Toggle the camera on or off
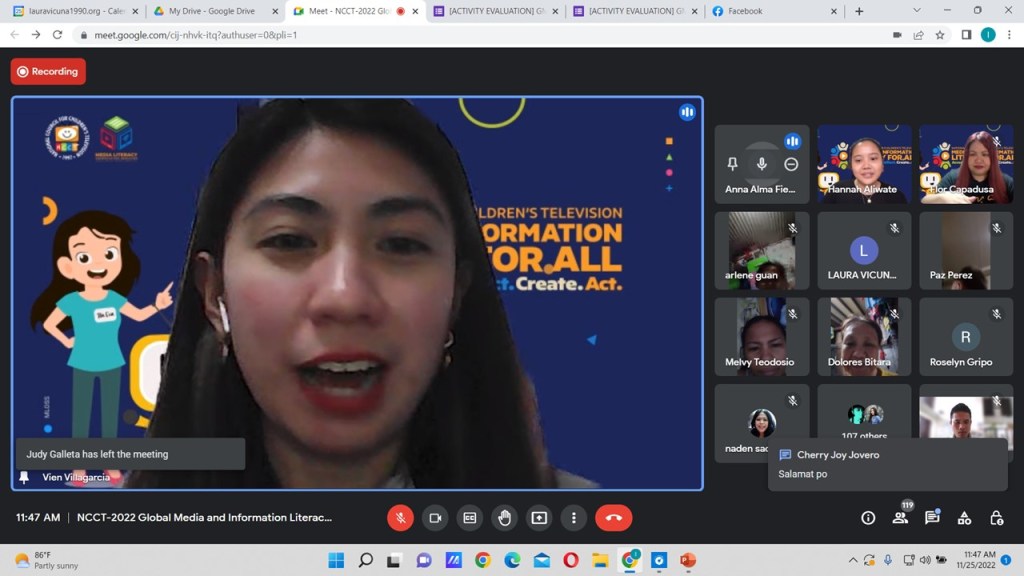1024x576 pixels. [435, 517]
